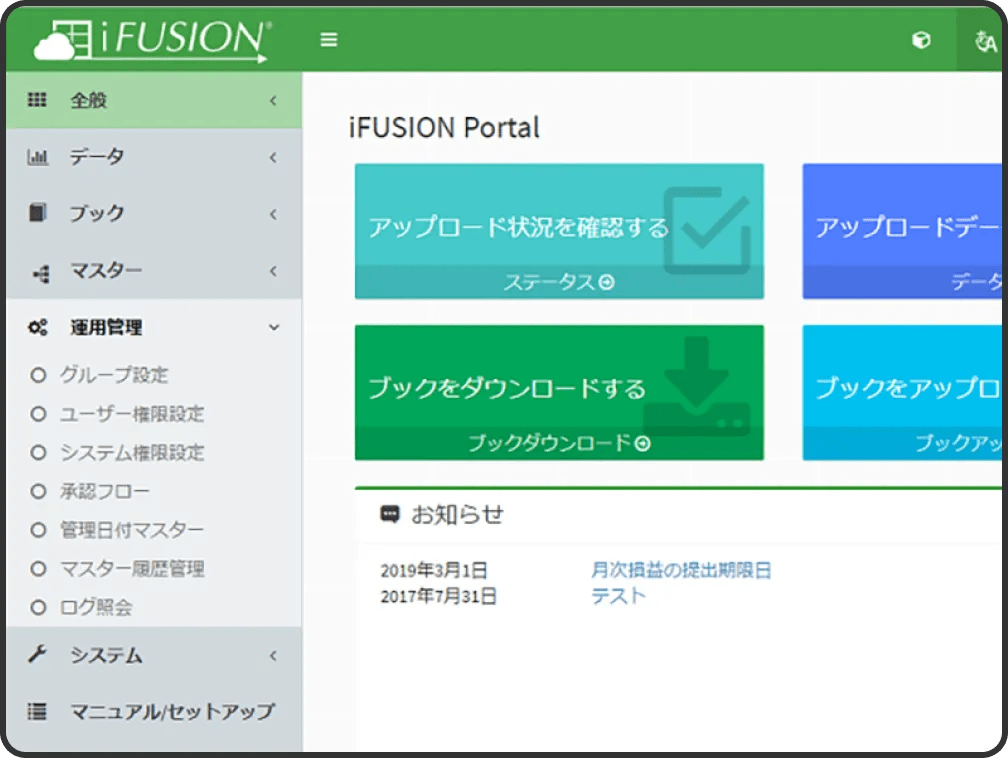This screenshot has height=758, width=1008.
Task: Click the bar chart icon beside データ
Action: click(37, 157)
